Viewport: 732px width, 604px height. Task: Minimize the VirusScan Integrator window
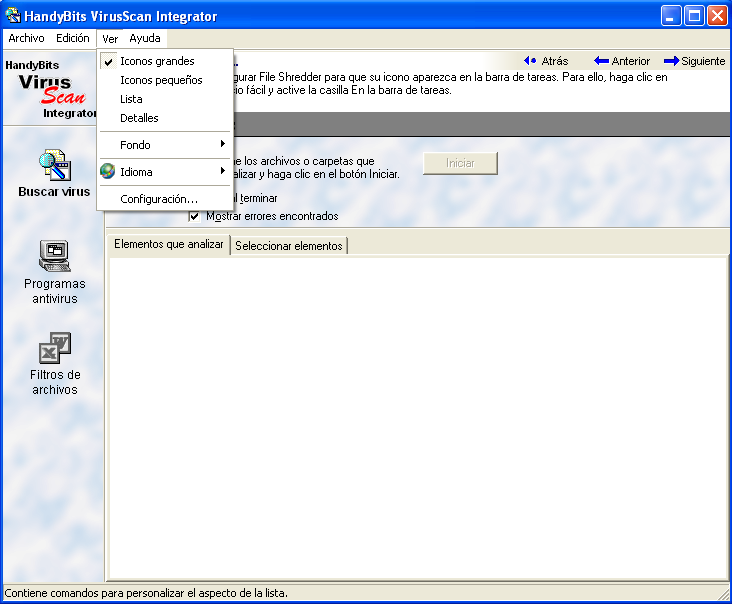pyautogui.click(x=671, y=16)
